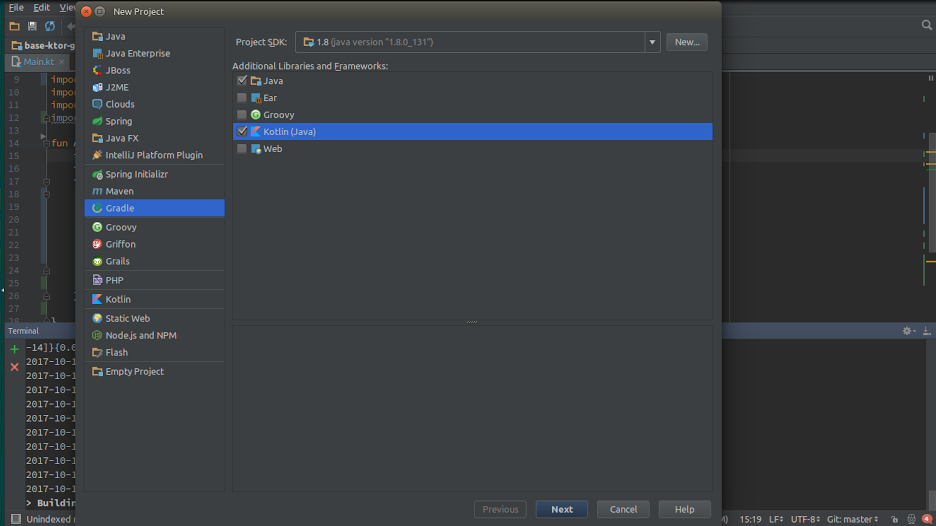Select Gradle project type
The width and height of the screenshot is (936, 526).
click(x=155, y=208)
